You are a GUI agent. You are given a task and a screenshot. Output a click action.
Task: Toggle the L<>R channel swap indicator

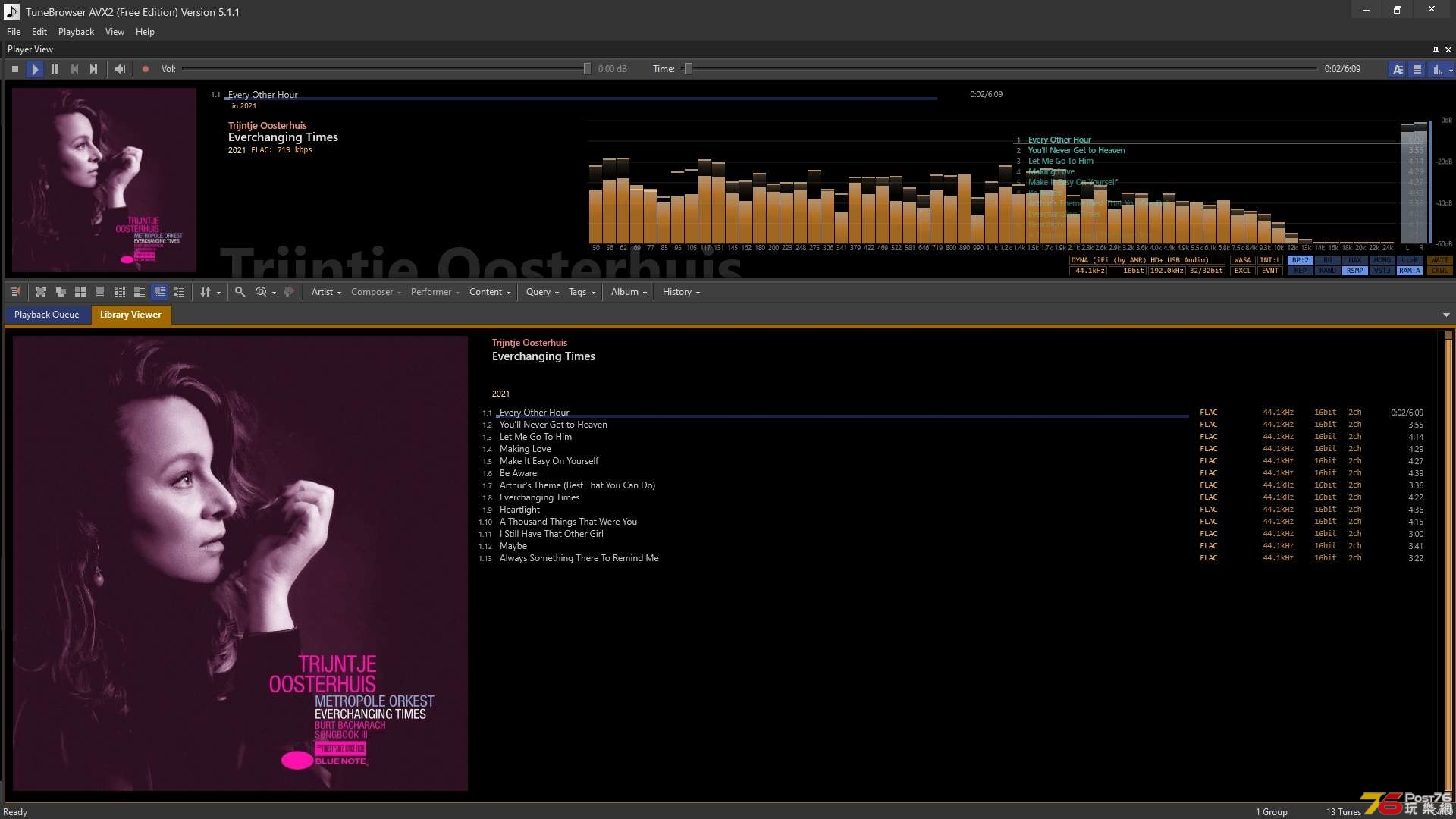1409,260
